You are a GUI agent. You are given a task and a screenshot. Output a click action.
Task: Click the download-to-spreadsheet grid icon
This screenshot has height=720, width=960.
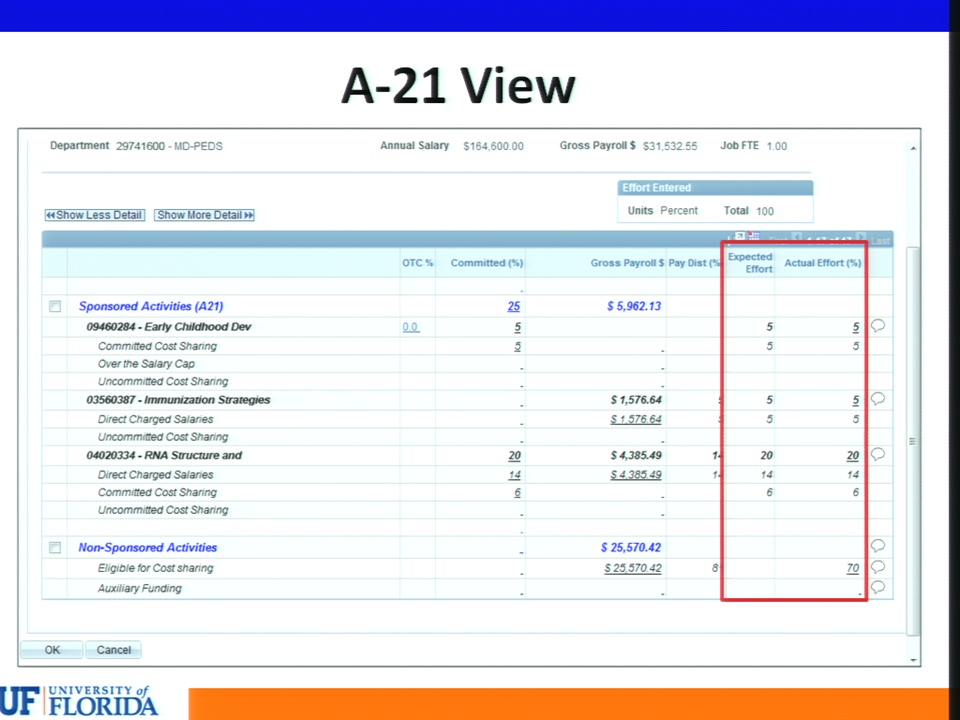pyautogui.click(x=754, y=236)
